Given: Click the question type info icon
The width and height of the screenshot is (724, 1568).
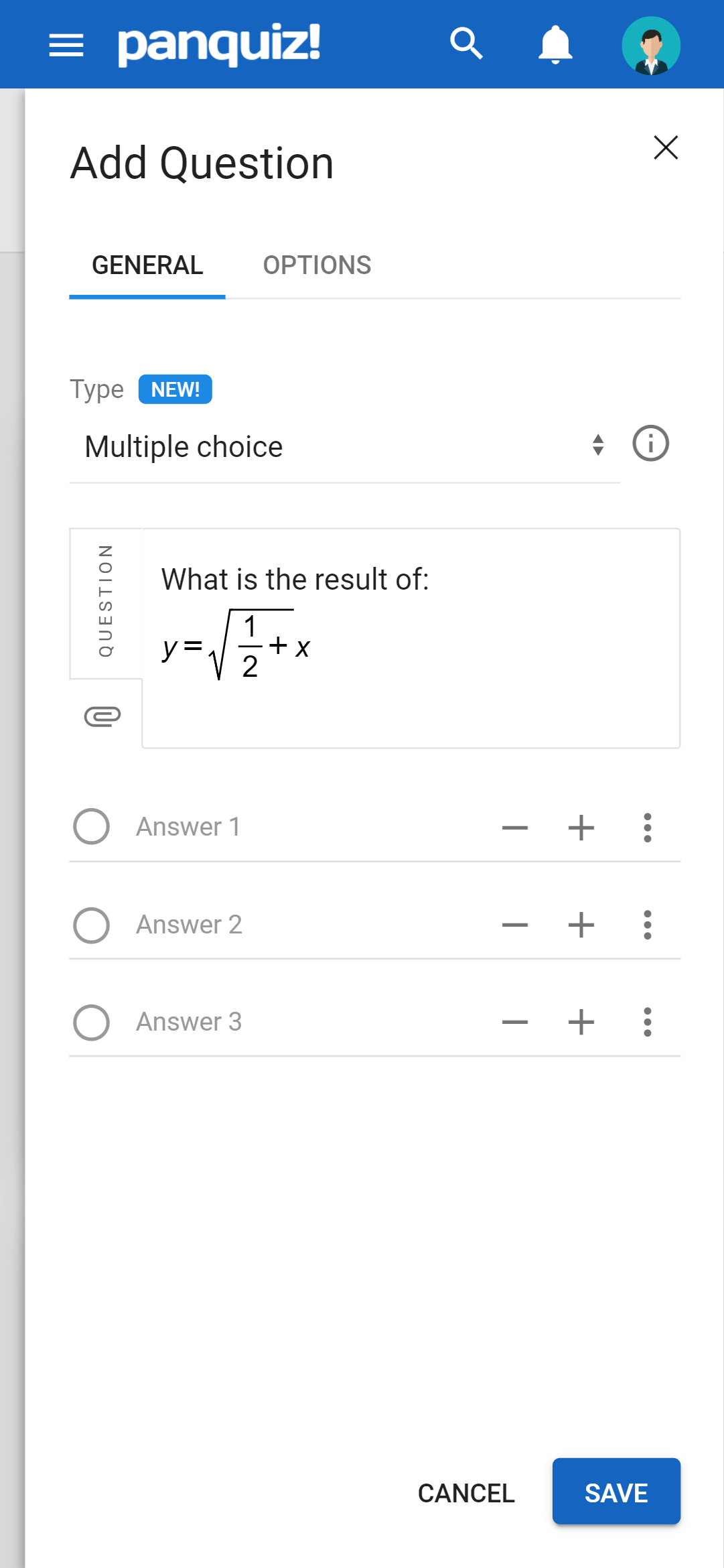Looking at the screenshot, I should [651, 444].
